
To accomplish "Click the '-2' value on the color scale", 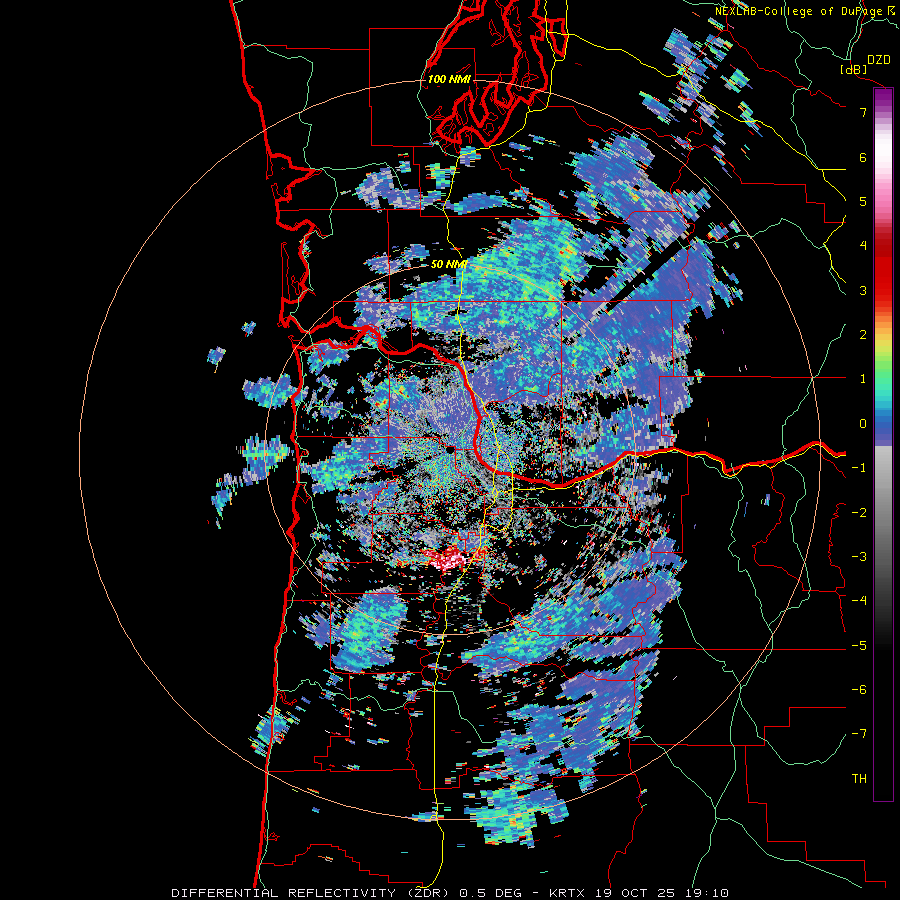I will click(859, 513).
